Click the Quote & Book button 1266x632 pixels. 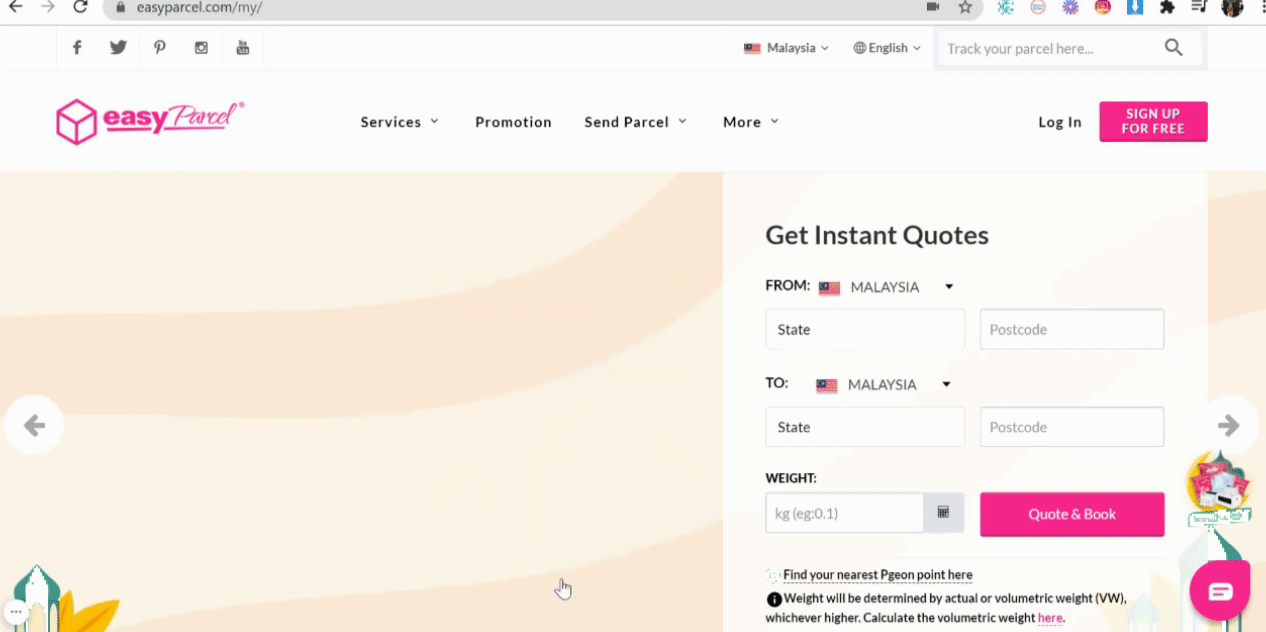coord(1072,514)
